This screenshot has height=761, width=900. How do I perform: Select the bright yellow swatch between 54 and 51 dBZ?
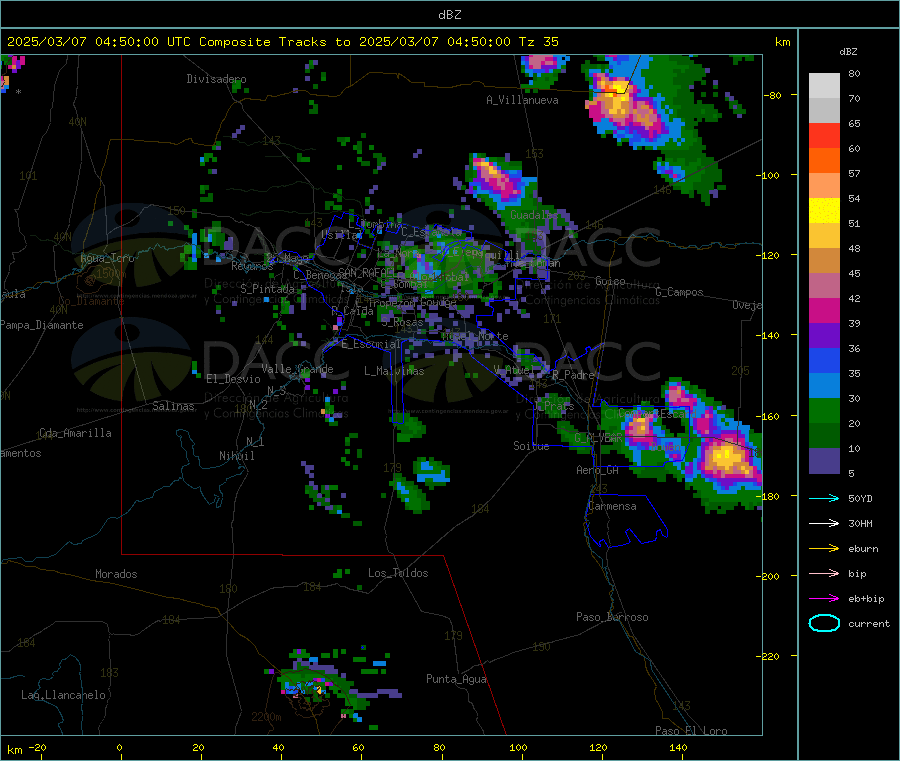point(824,211)
